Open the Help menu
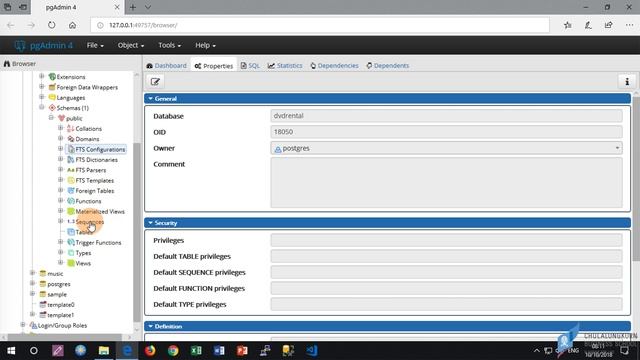This screenshot has height=360, width=640. click(x=205, y=45)
